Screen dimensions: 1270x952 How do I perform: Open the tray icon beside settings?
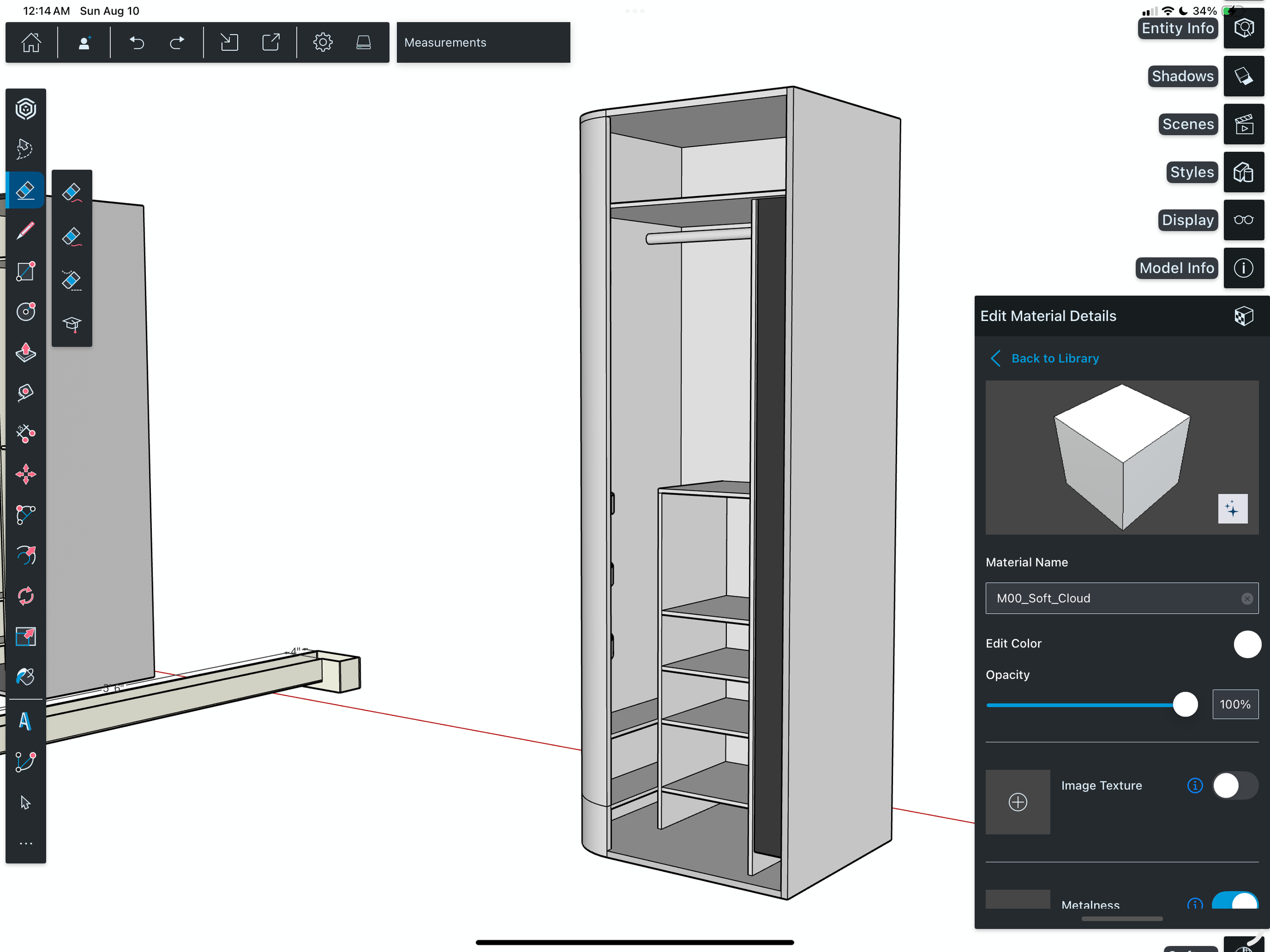coord(363,43)
